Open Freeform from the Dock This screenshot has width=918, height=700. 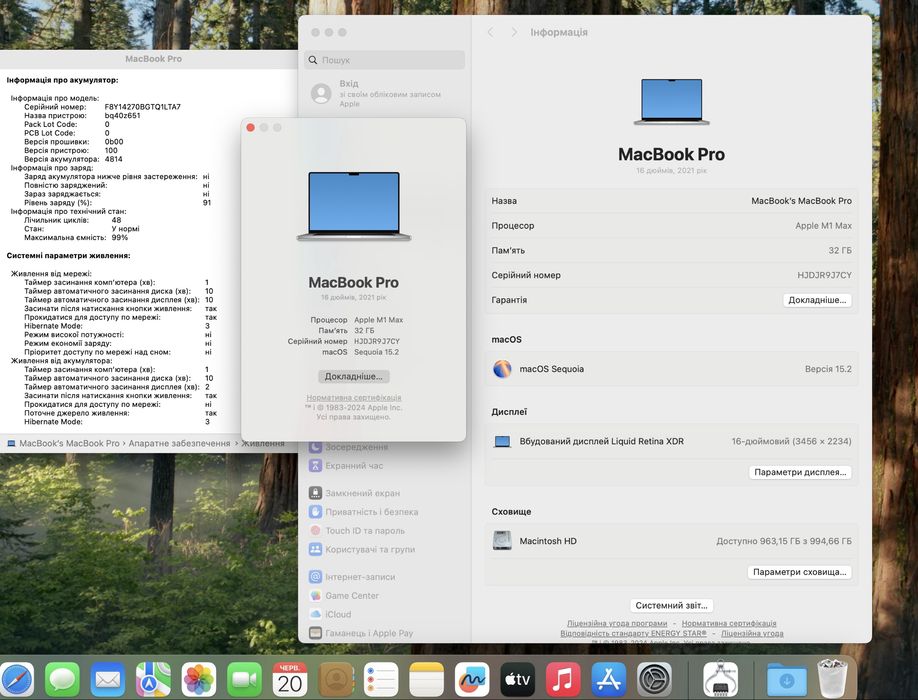[x=472, y=680]
